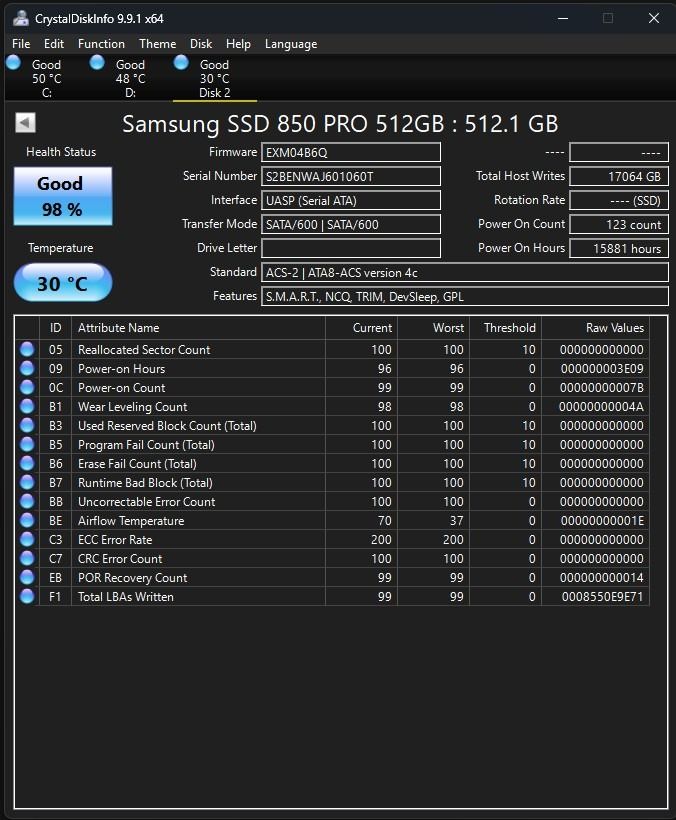Click the Serial Number field
Screen dimensions: 676x820
point(351,176)
